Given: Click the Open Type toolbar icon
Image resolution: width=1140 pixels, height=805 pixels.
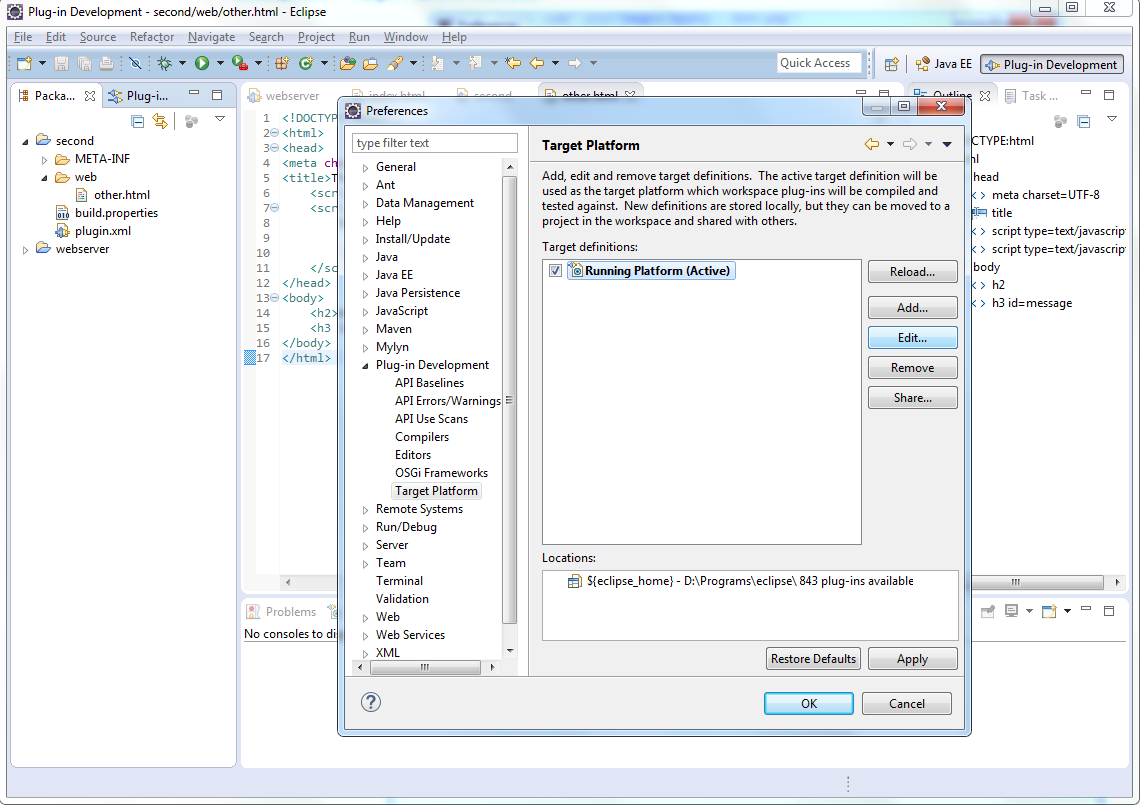Looking at the screenshot, I should [x=348, y=63].
